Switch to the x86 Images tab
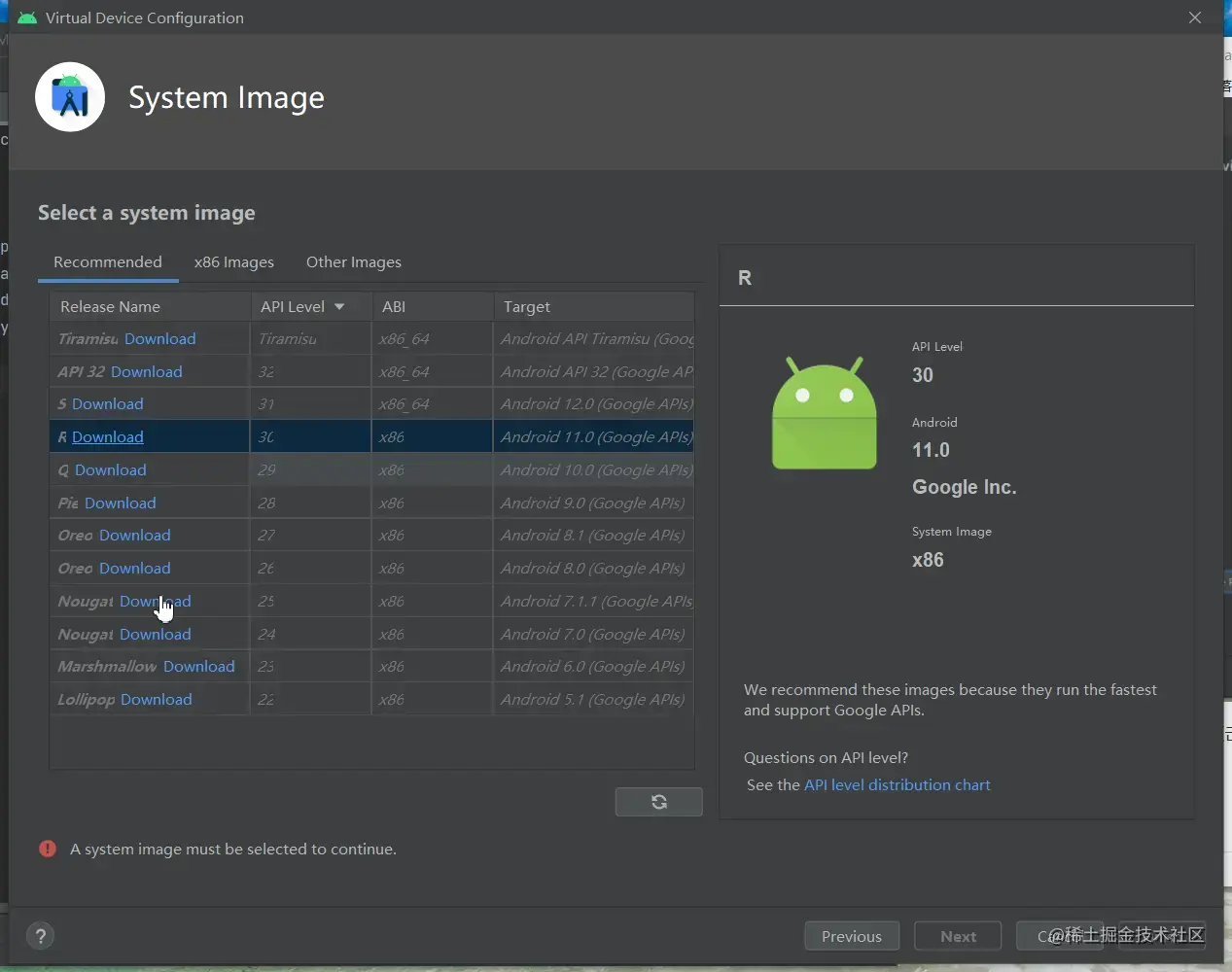The height and width of the screenshot is (972, 1232). coord(234,262)
